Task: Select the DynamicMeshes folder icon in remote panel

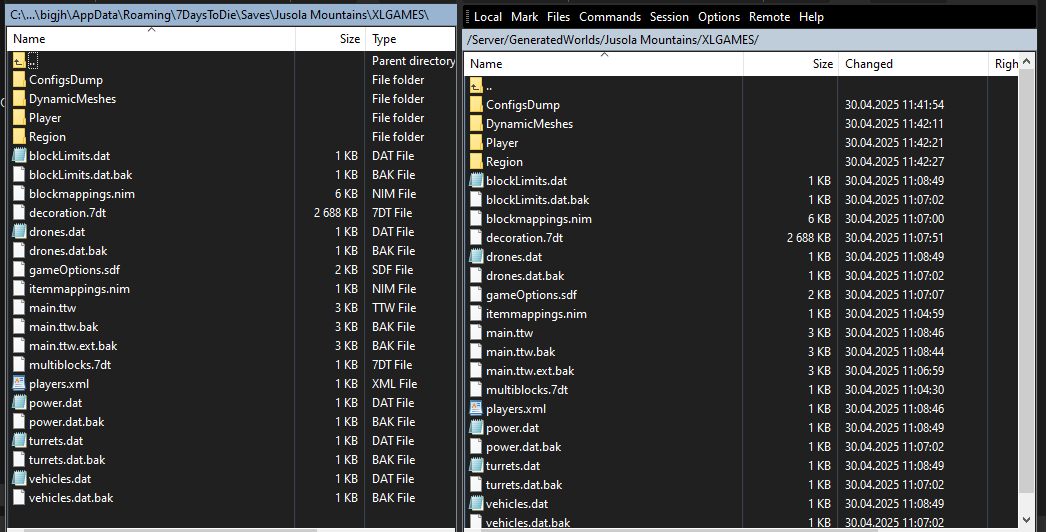Action: (x=476, y=124)
